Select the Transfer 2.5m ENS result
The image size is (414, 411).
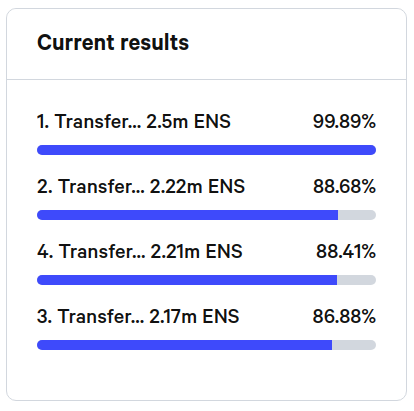134,121
